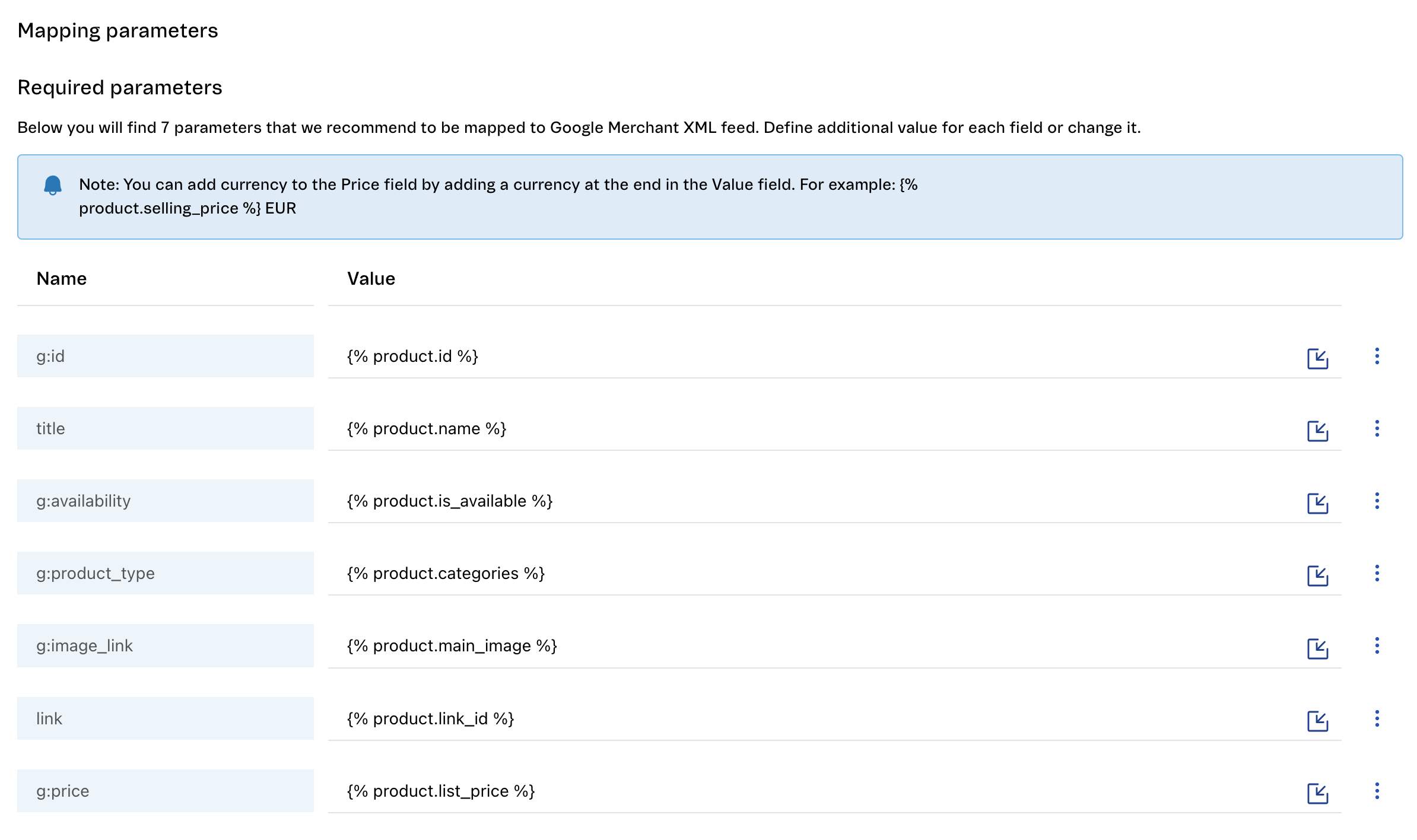
Task: Open the three-dot menu for g:id
Action: click(x=1377, y=356)
